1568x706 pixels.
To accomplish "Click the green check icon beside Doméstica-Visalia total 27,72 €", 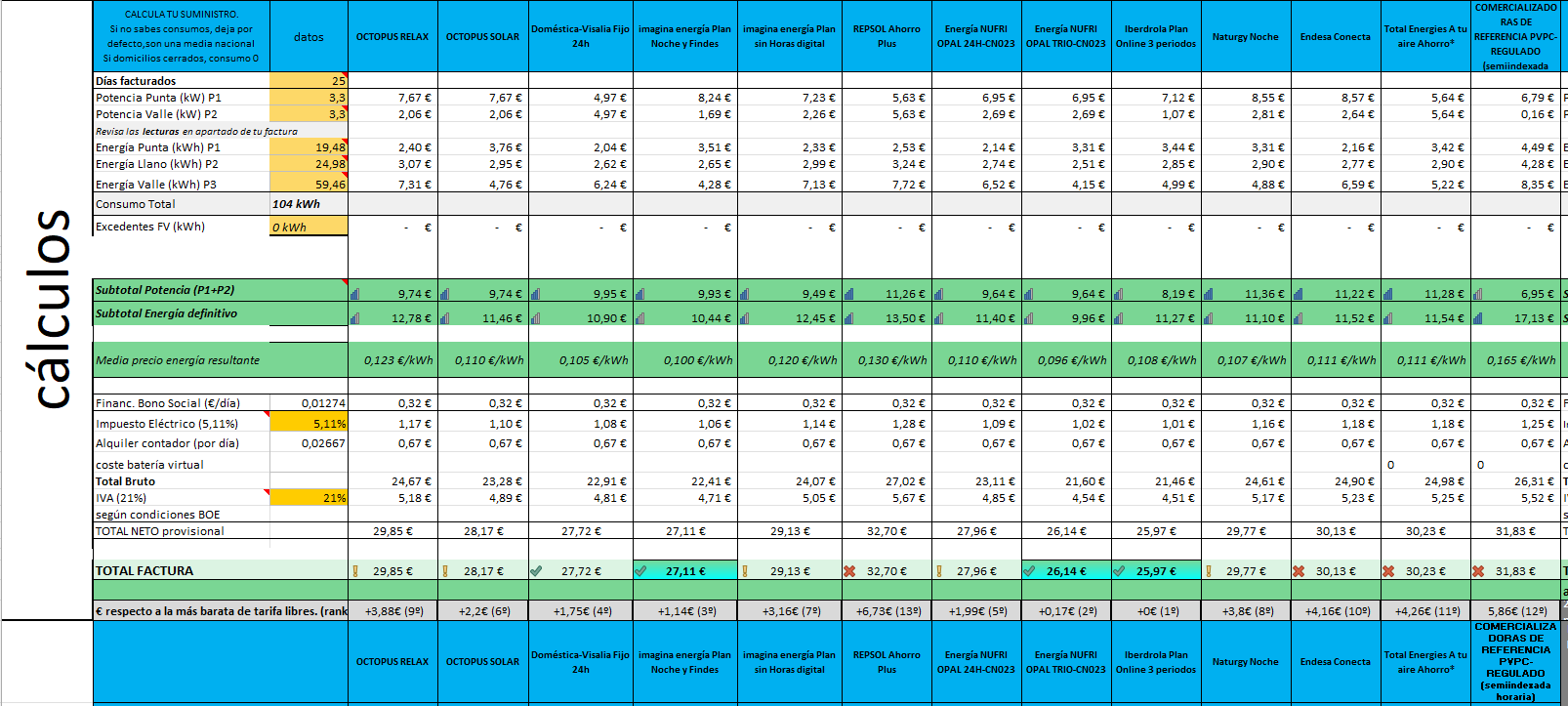I will click(536, 571).
